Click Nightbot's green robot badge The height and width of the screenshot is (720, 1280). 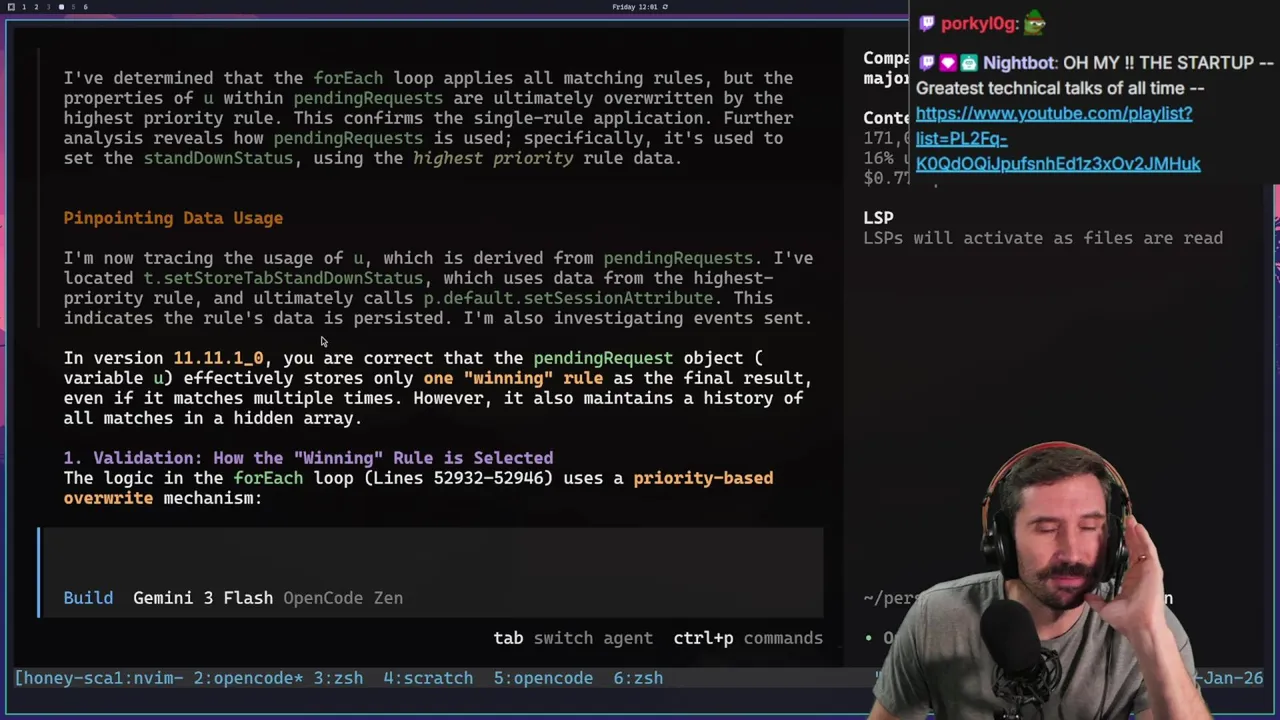coord(969,63)
